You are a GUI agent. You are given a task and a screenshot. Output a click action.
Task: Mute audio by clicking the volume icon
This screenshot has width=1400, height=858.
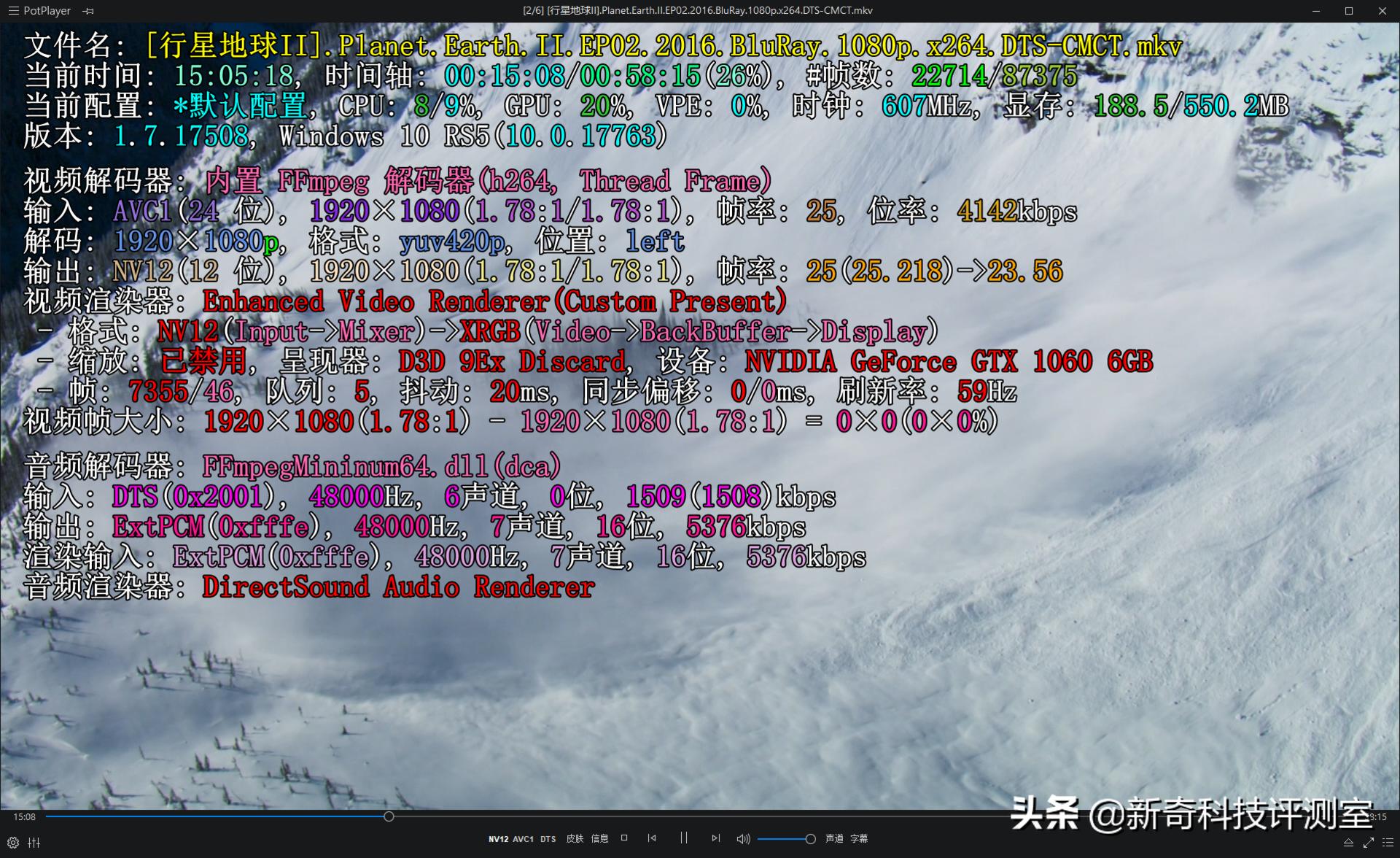(x=744, y=839)
